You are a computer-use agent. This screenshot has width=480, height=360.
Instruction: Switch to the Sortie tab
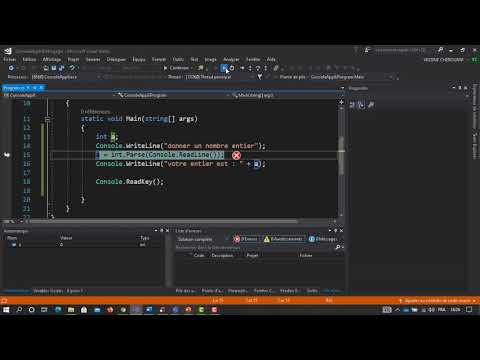312,291
